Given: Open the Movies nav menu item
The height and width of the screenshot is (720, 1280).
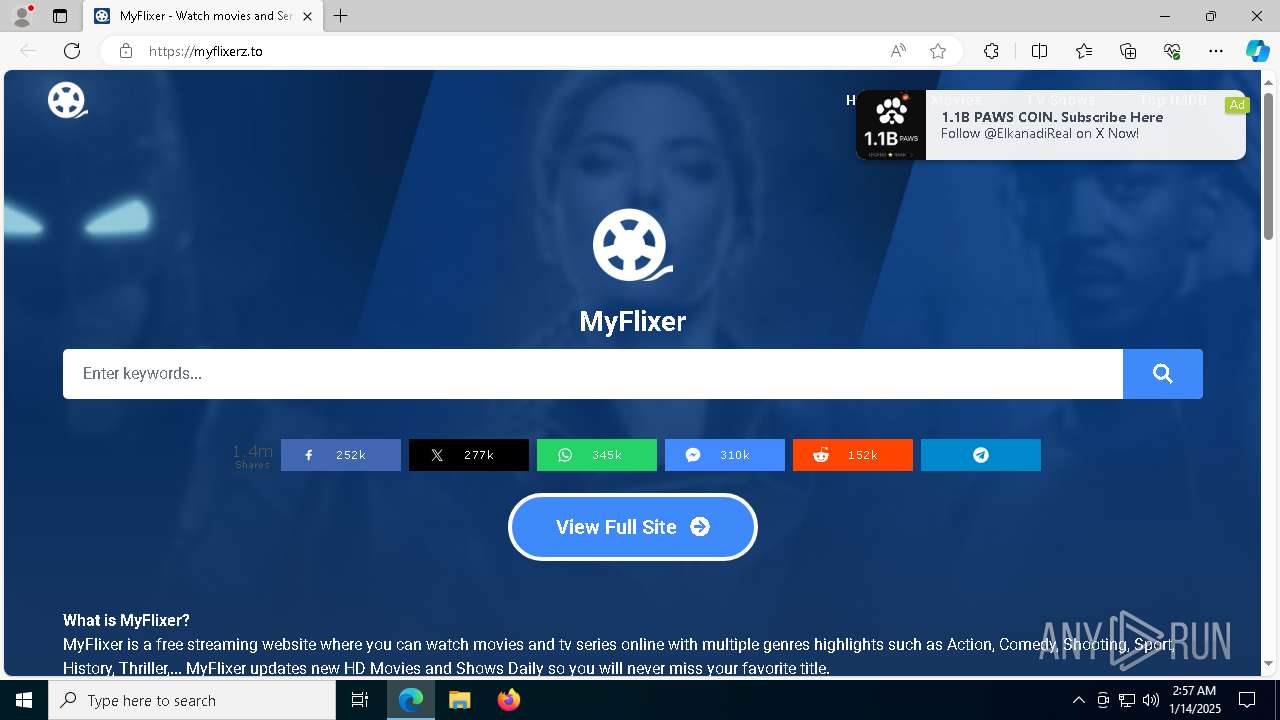Looking at the screenshot, I should click(957, 100).
